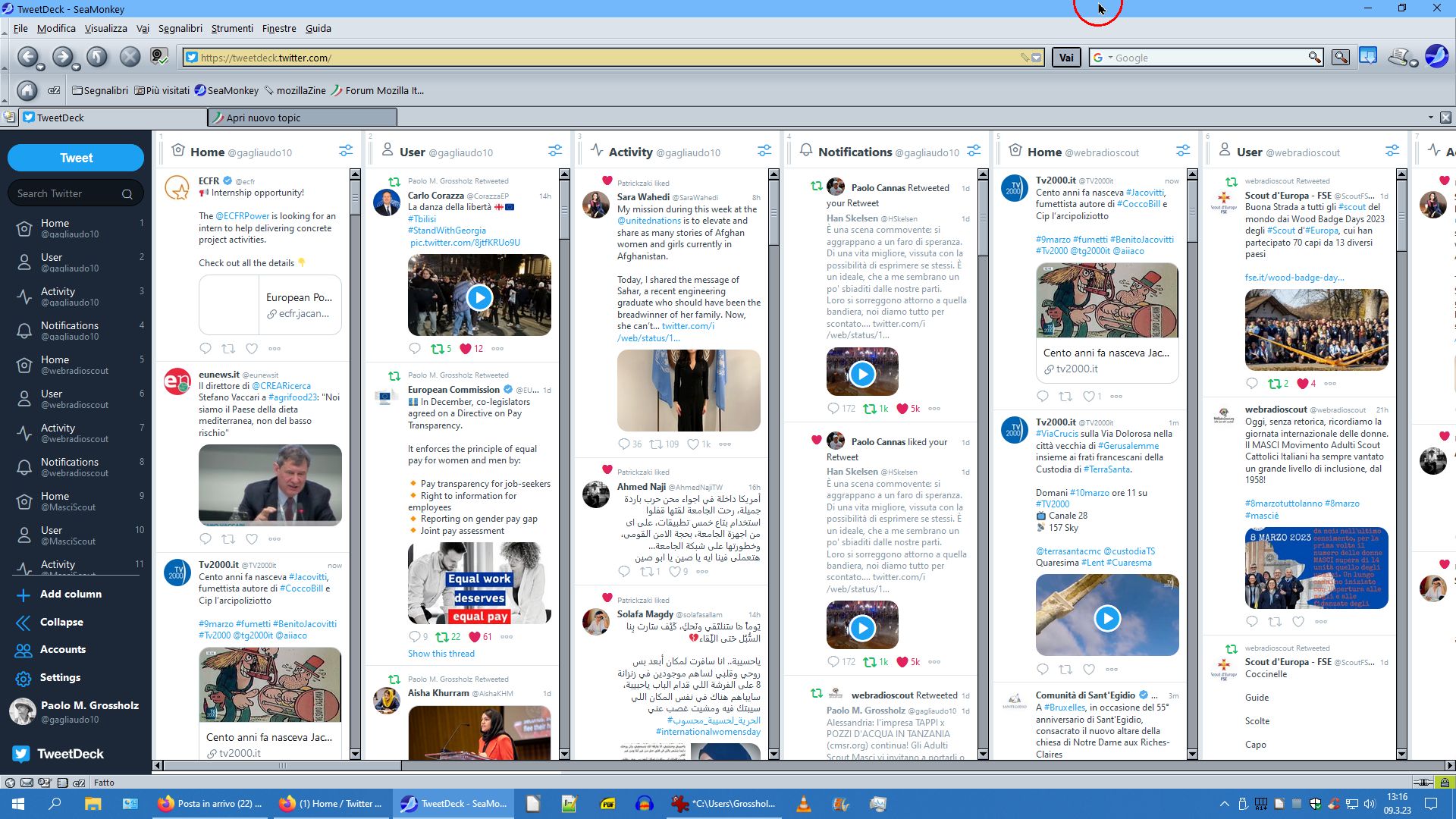Open column options for Notifications @gagliaudo10
The image size is (1456, 819).
click(974, 151)
